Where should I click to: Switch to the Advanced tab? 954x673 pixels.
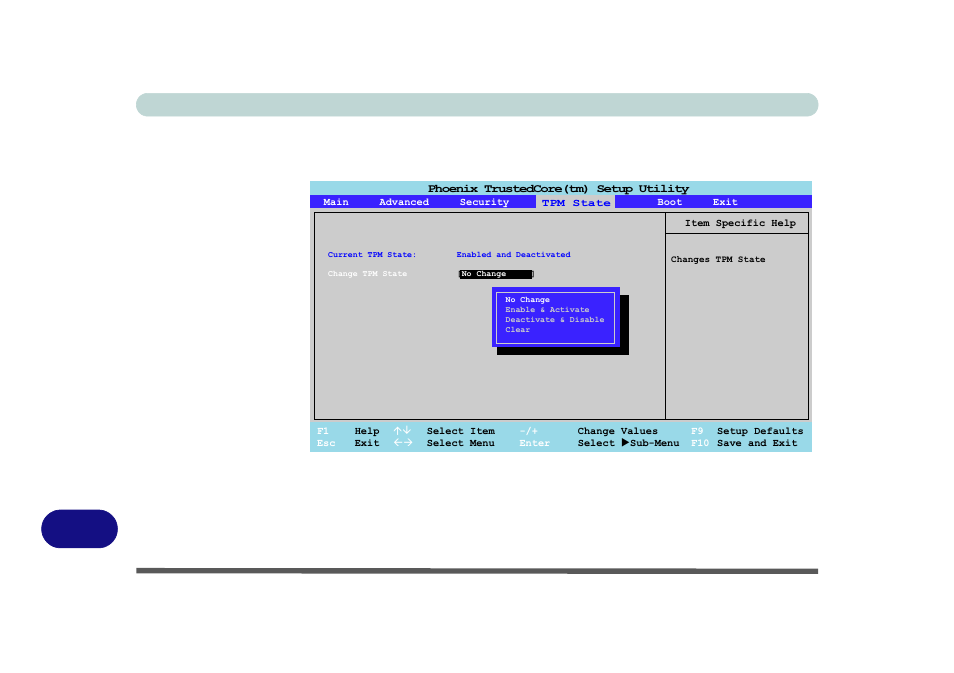pos(404,202)
